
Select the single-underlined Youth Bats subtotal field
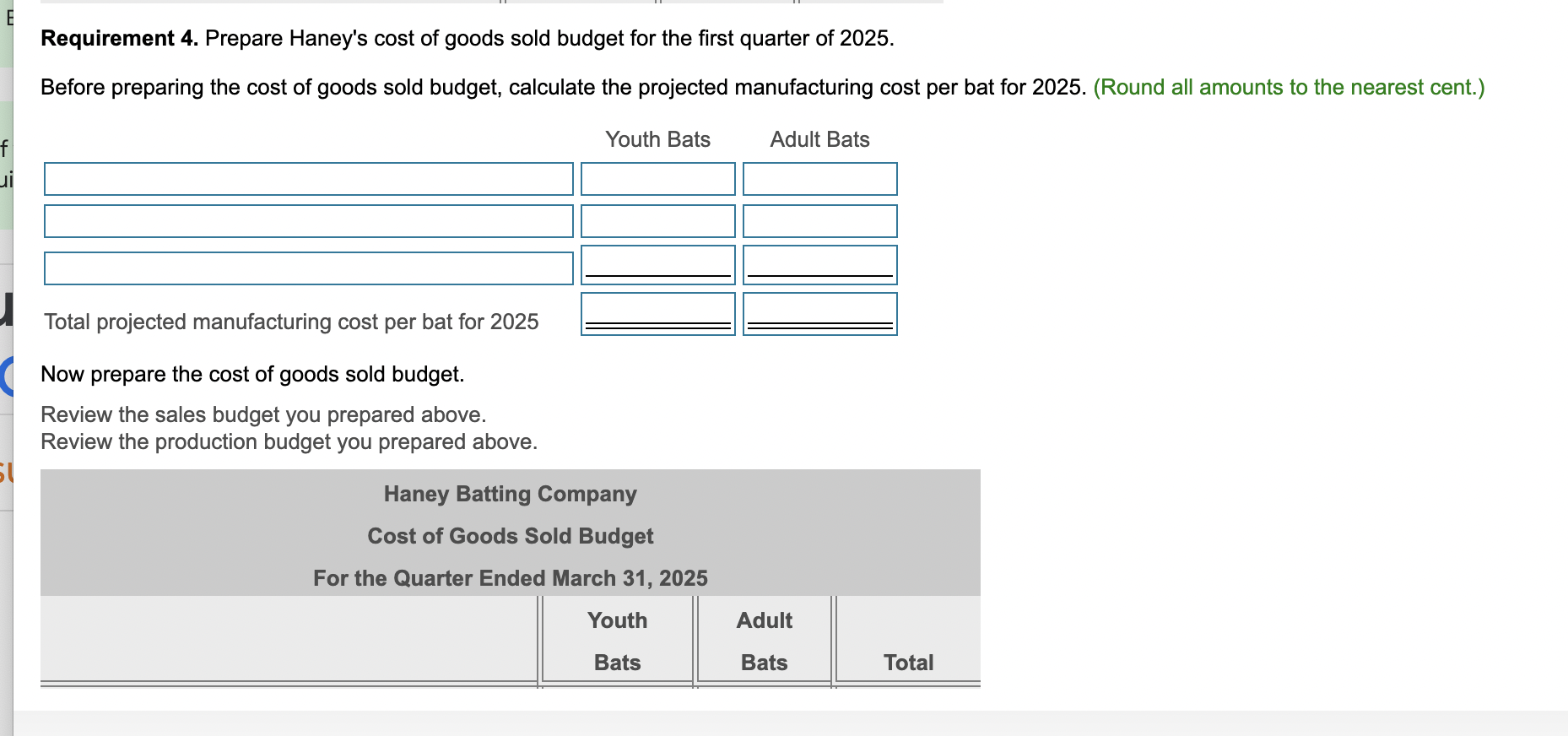click(x=657, y=263)
